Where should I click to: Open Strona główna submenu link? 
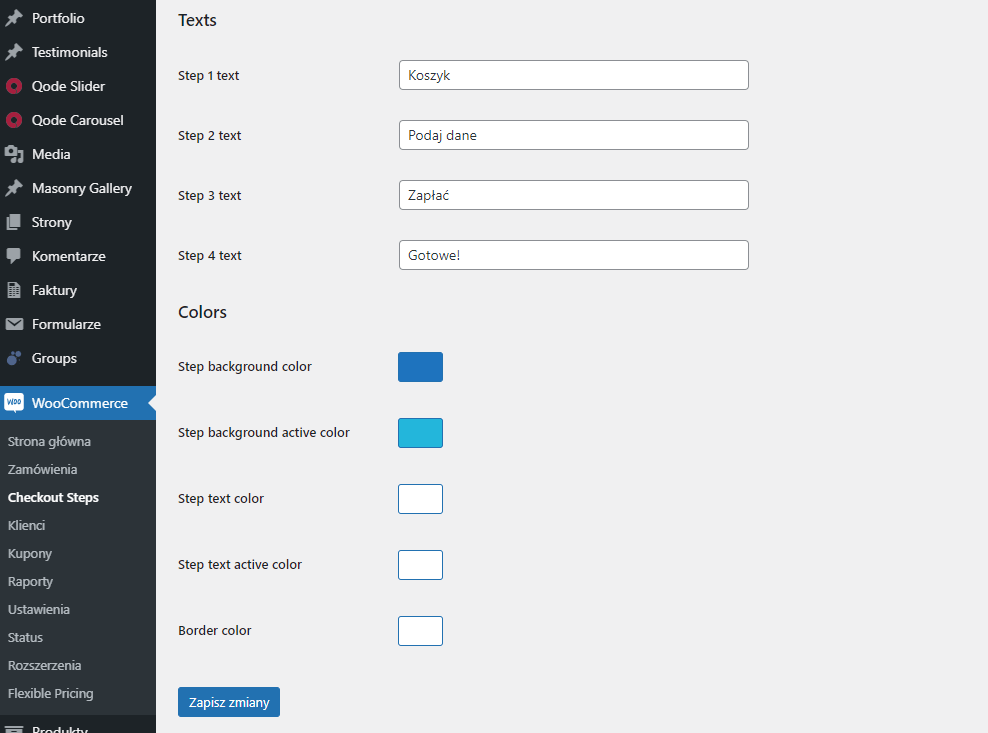[49, 442]
